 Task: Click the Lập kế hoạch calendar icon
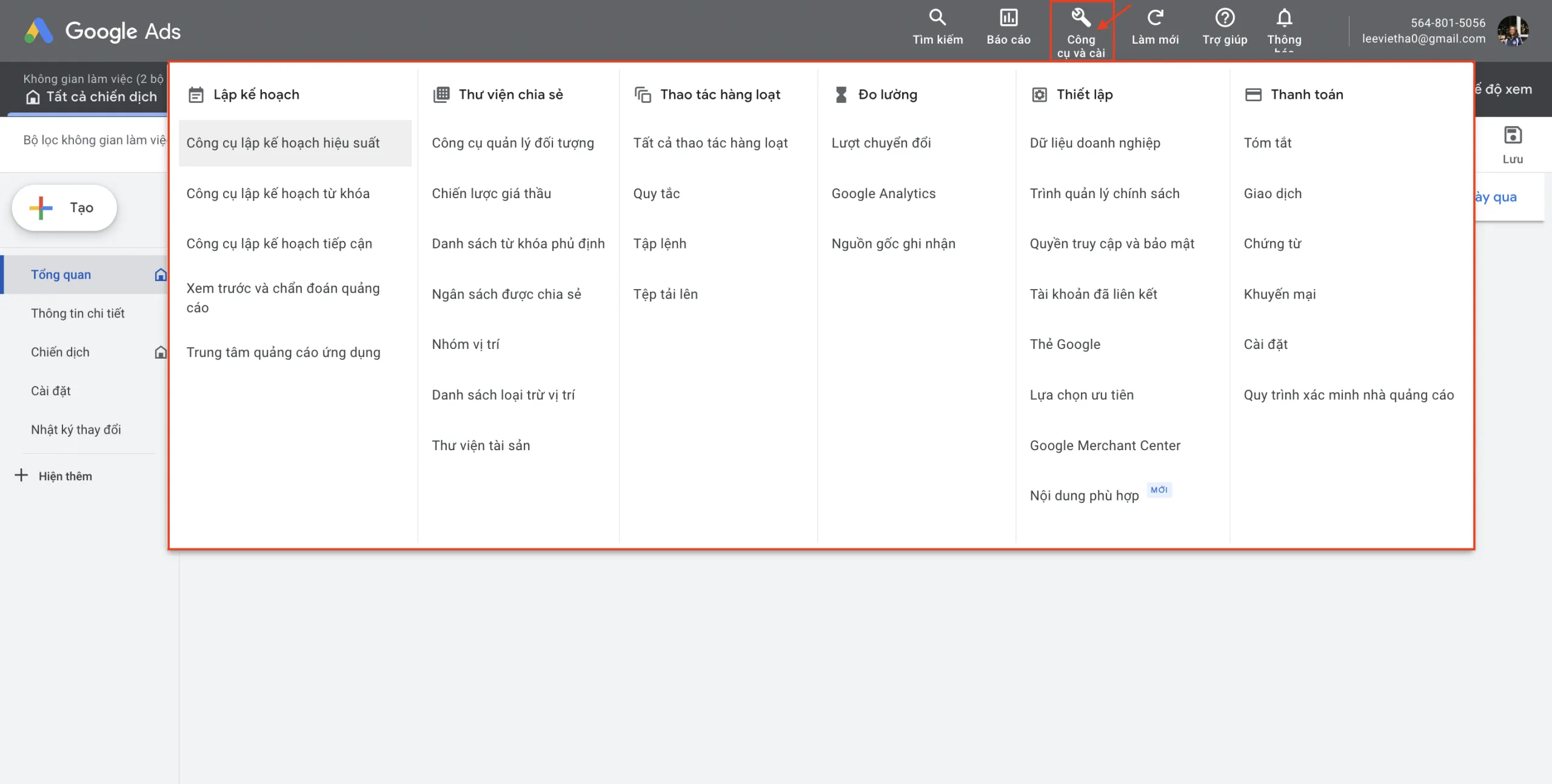click(196, 95)
